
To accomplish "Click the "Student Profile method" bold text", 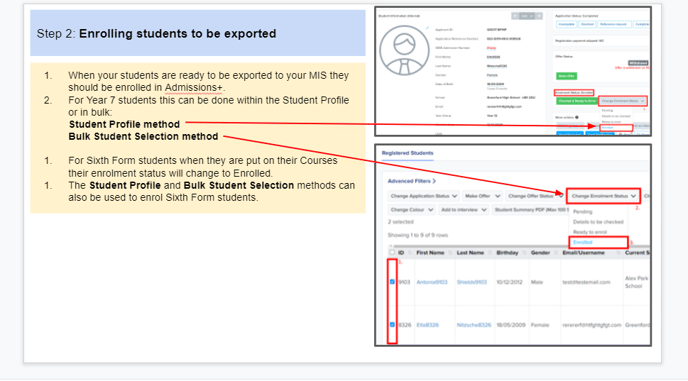I will tap(124, 125).
